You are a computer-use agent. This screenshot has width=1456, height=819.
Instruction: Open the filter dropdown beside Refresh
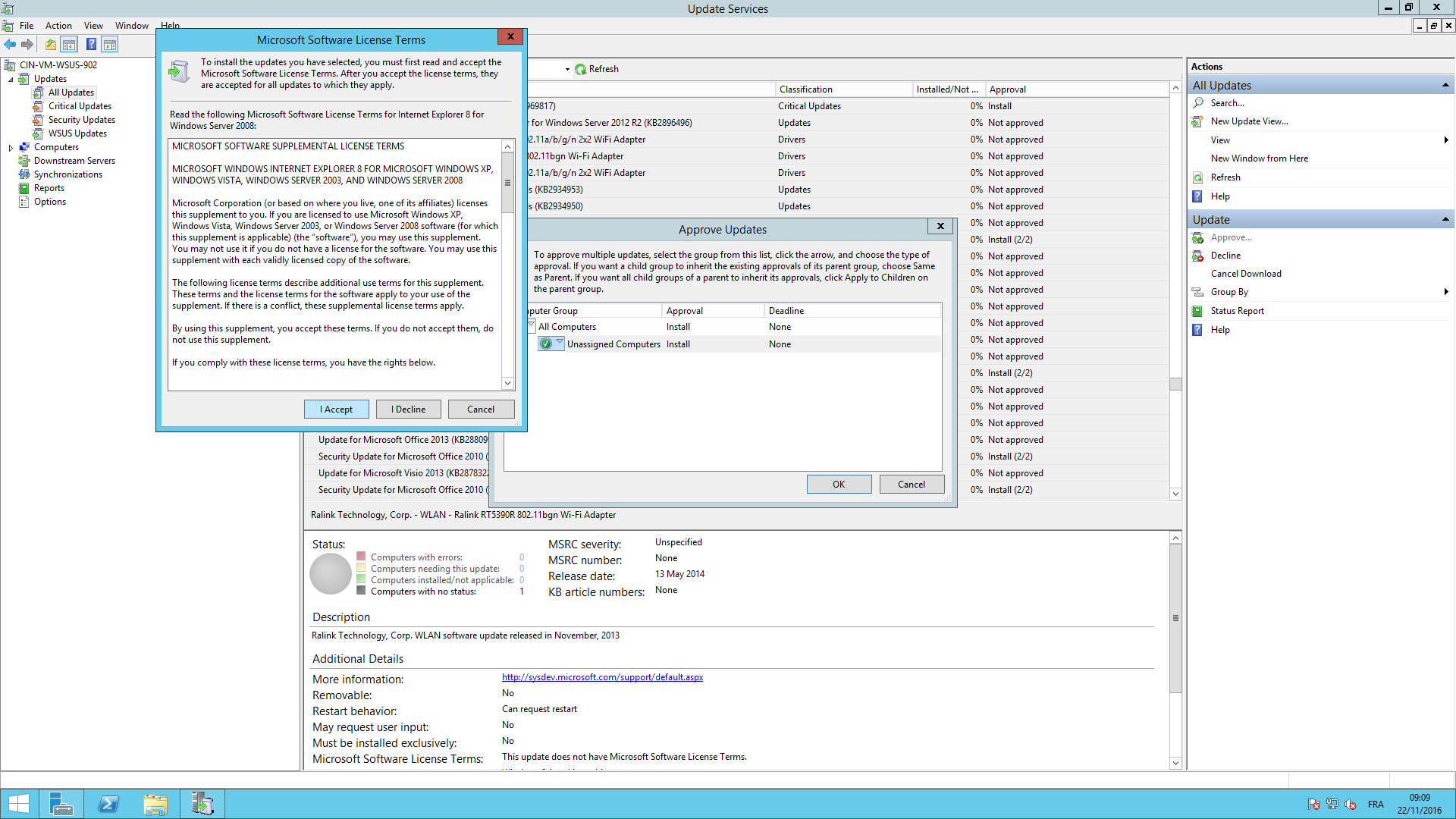(567, 69)
